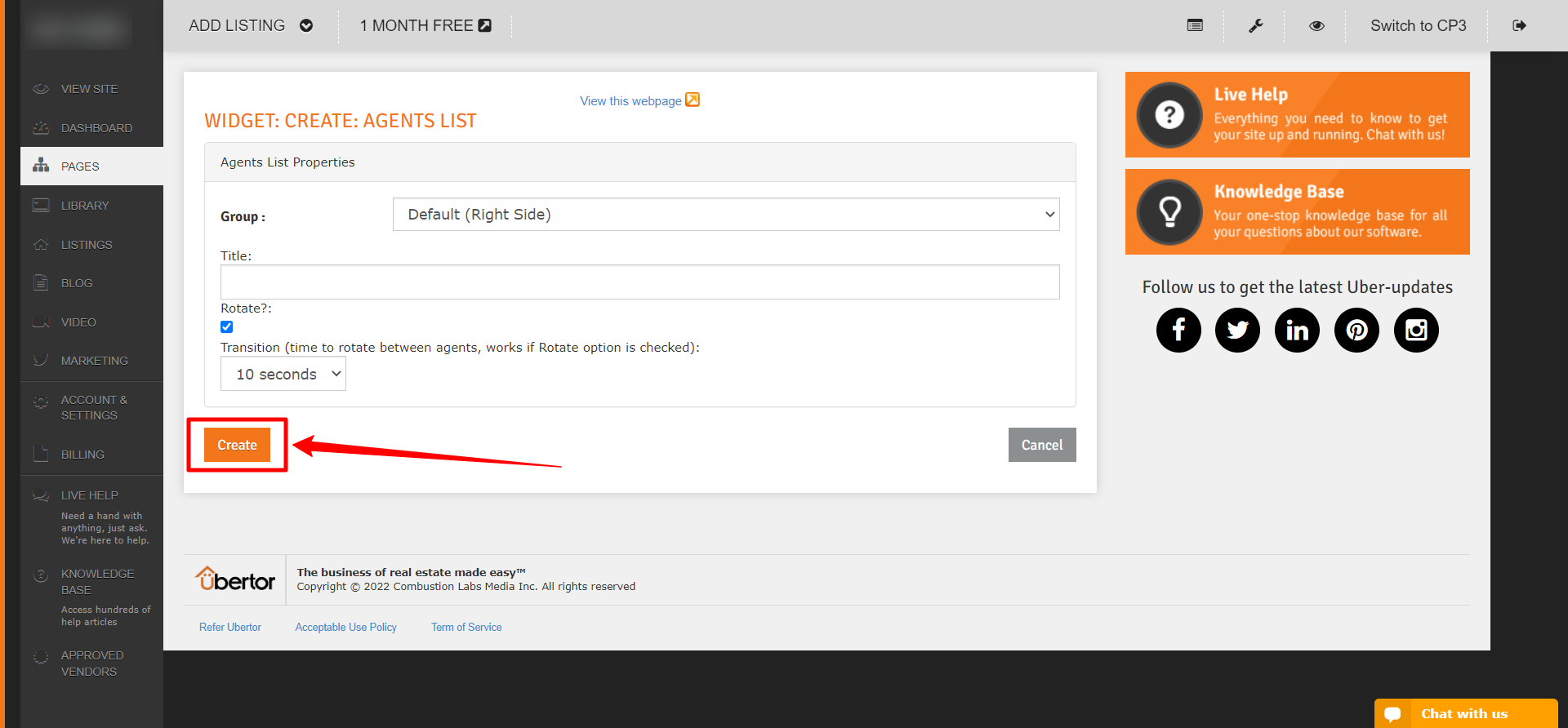Click the eye preview icon in top bar
This screenshot has height=728, width=1568.
[1316, 25]
